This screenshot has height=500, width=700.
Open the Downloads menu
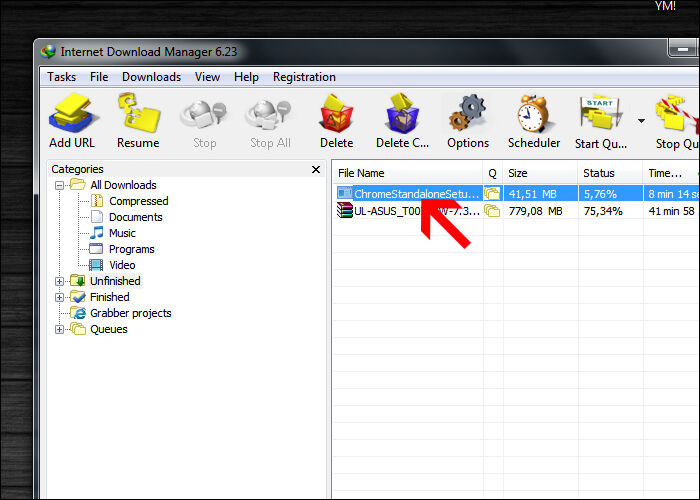click(x=151, y=77)
